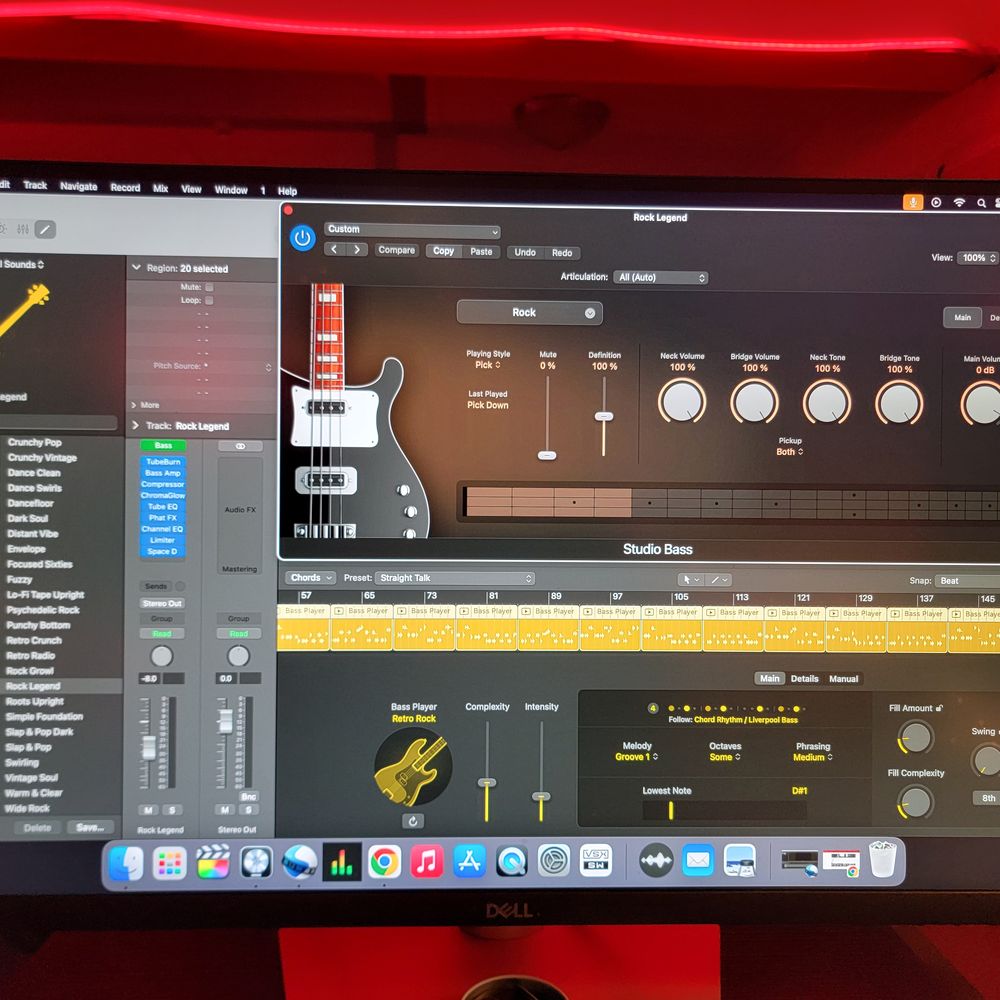Open the Navigate menu
Viewport: 1000px width, 1000px height.
coord(78,187)
